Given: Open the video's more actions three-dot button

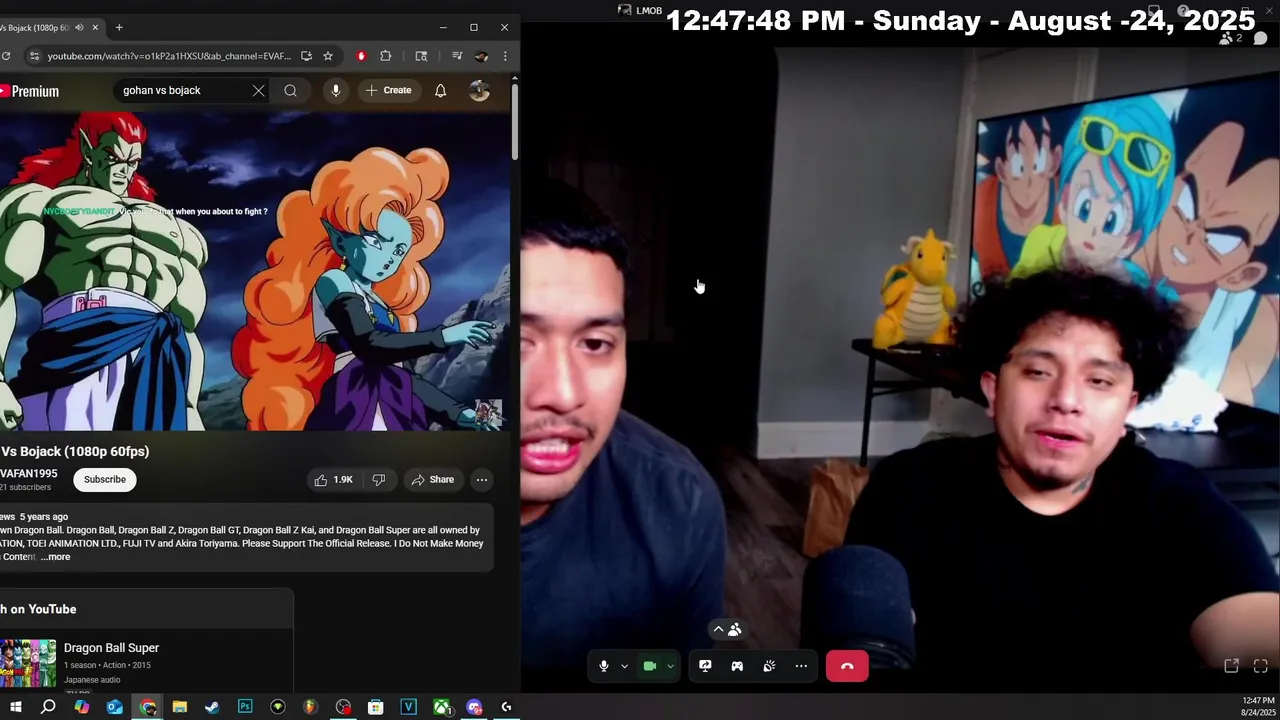Looking at the screenshot, I should (x=482, y=480).
